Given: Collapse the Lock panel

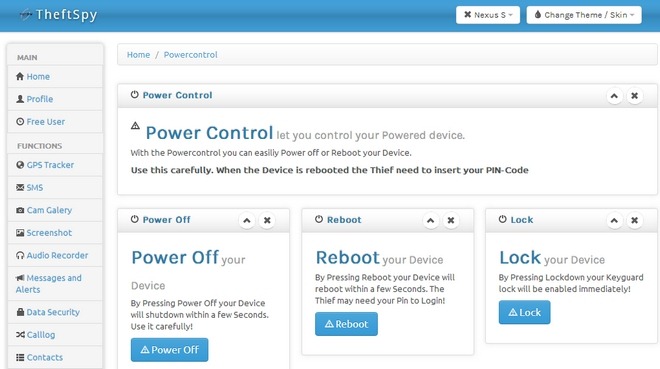Looking at the screenshot, I should pos(614,220).
